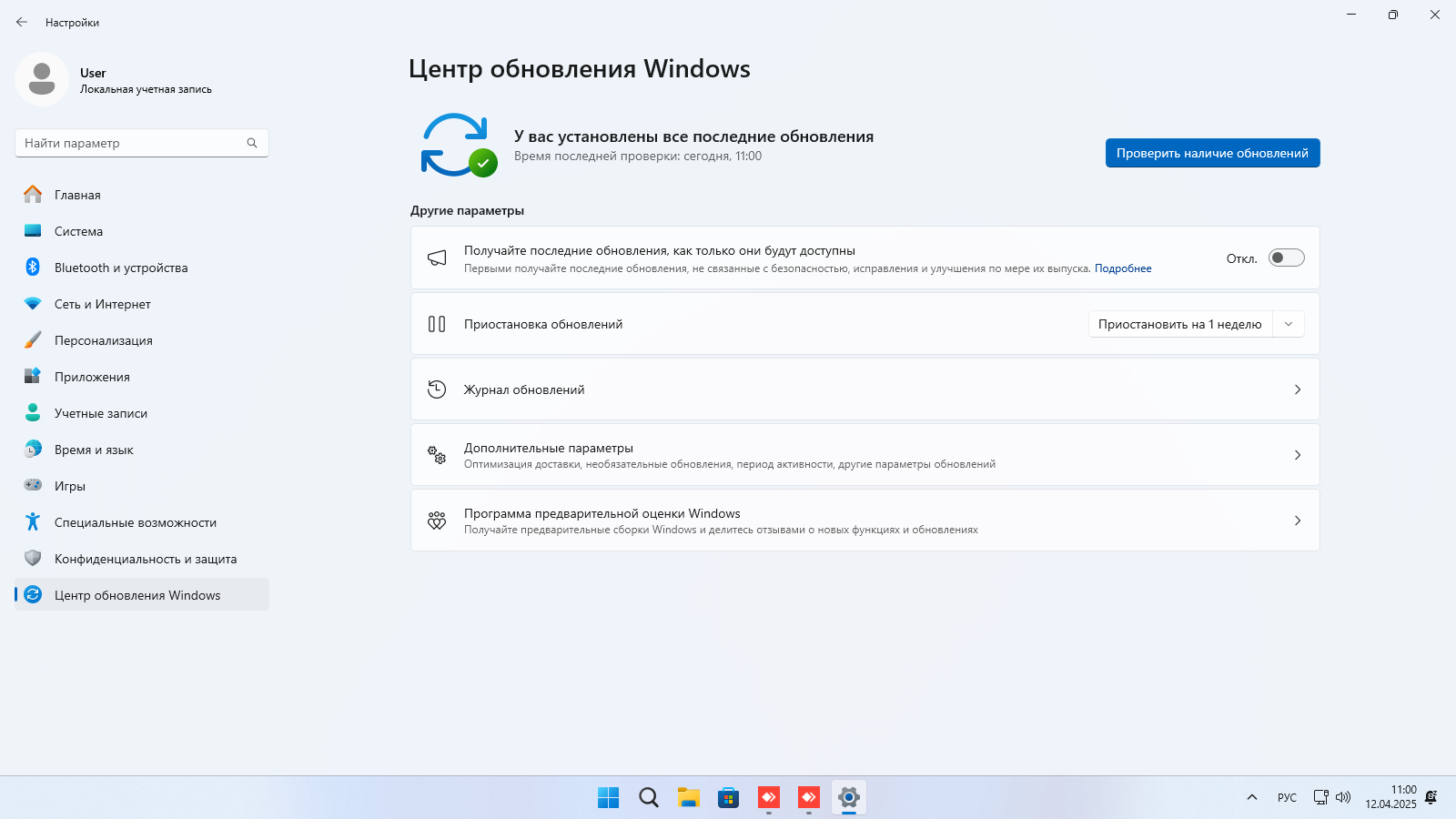Go to the Главная section
This screenshot has height=819, width=1456.
click(142, 195)
